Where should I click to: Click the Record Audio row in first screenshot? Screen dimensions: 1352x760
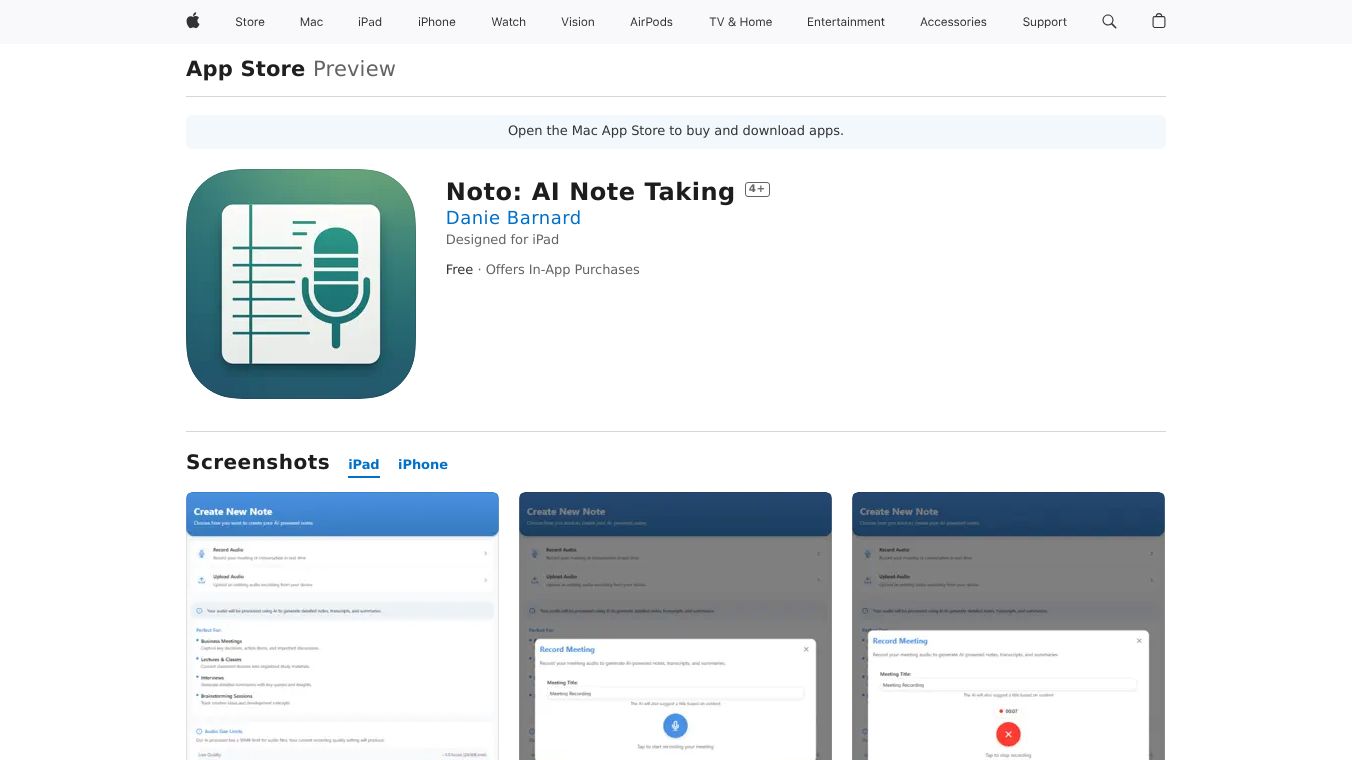pos(342,552)
